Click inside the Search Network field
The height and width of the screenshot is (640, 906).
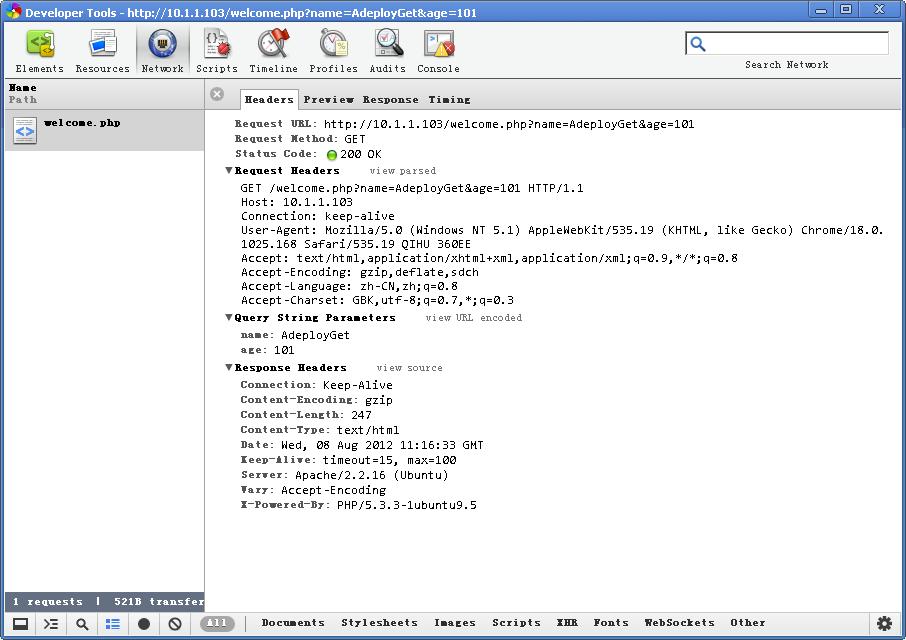(x=790, y=43)
